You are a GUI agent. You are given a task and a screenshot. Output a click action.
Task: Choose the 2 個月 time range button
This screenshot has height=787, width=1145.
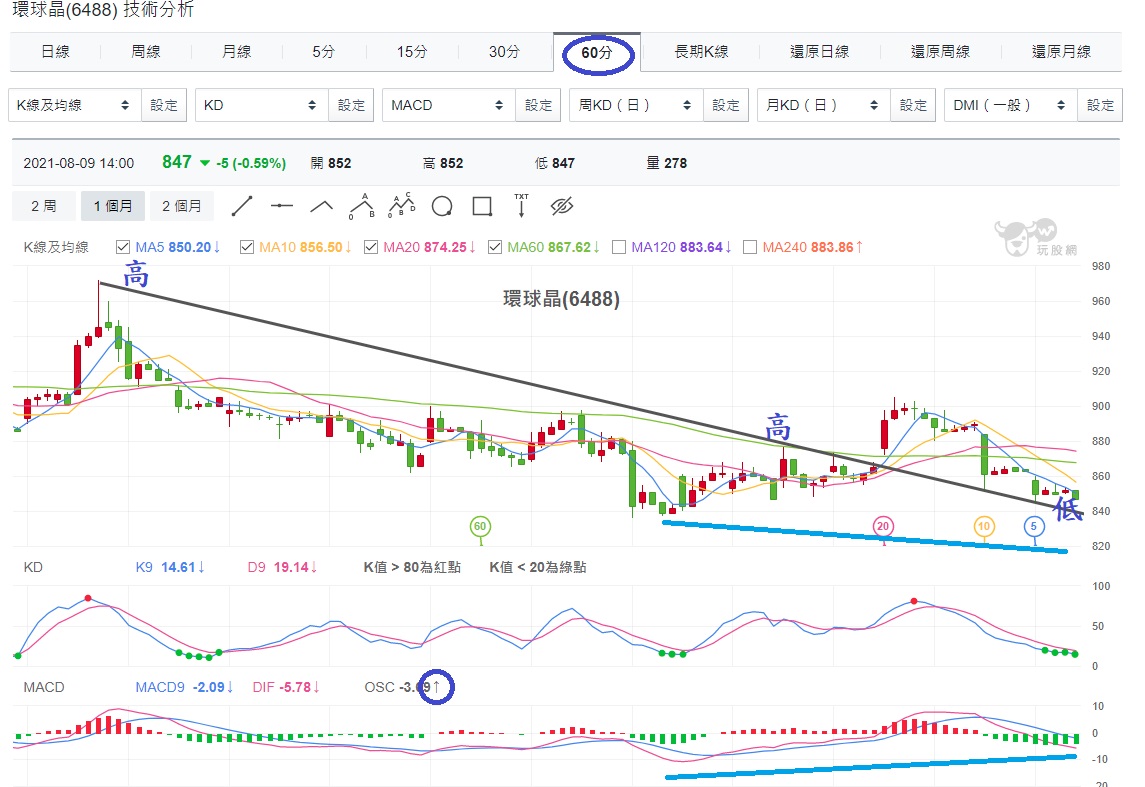(x=181, y=207)
